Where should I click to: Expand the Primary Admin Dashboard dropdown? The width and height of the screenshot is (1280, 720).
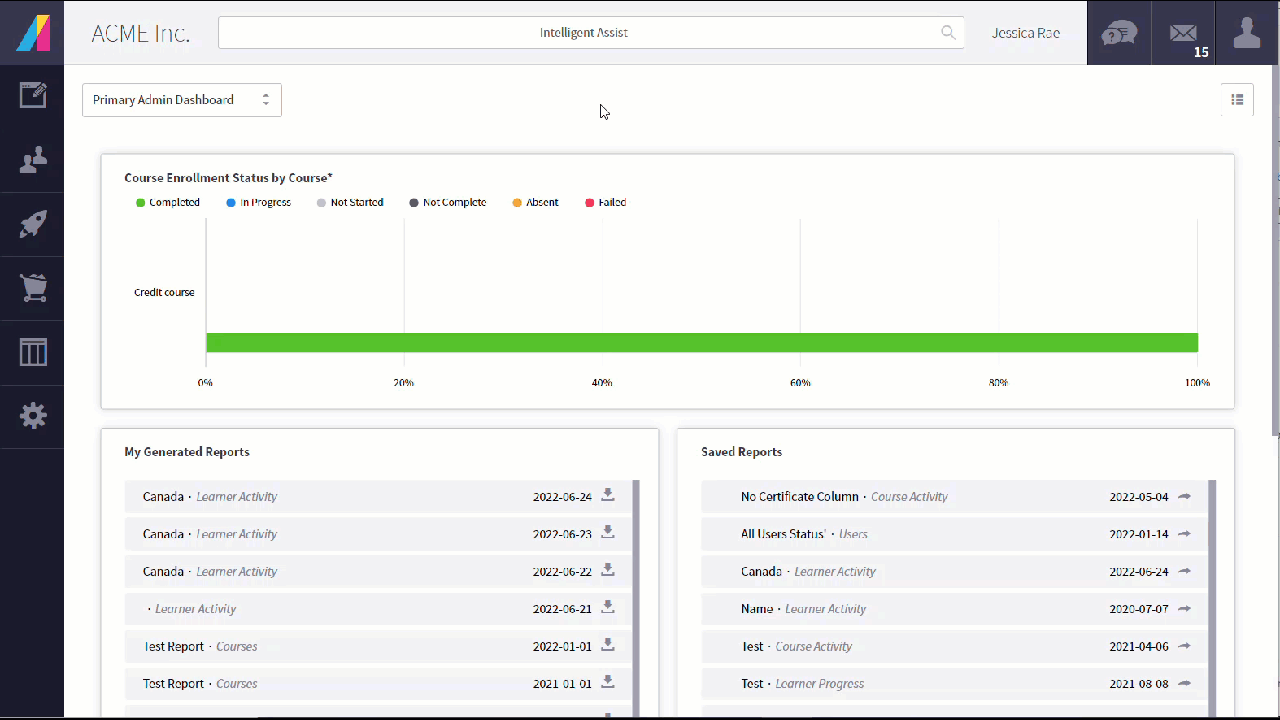[182, 100]
